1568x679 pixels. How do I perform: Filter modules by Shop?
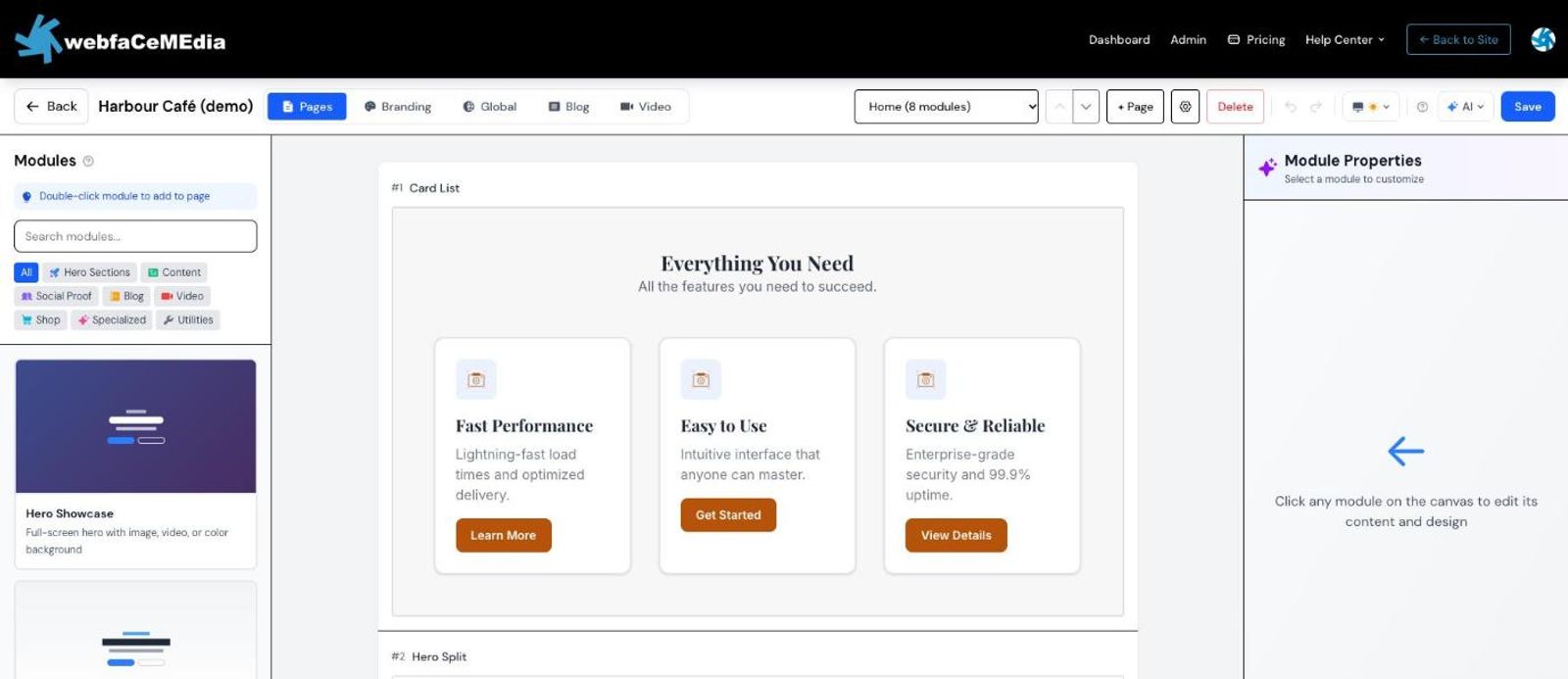[40, 319]
